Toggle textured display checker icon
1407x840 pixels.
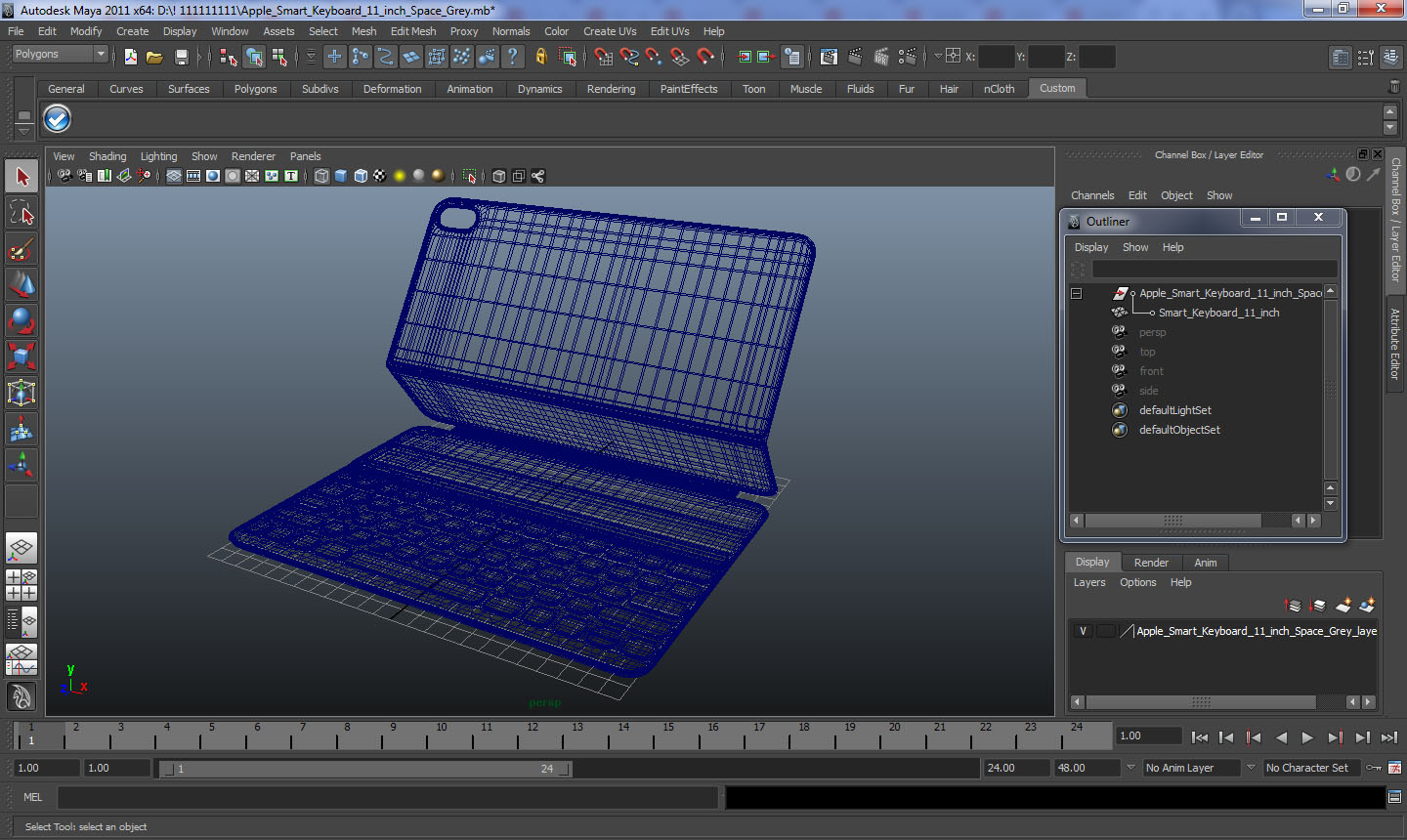point(380,176)
